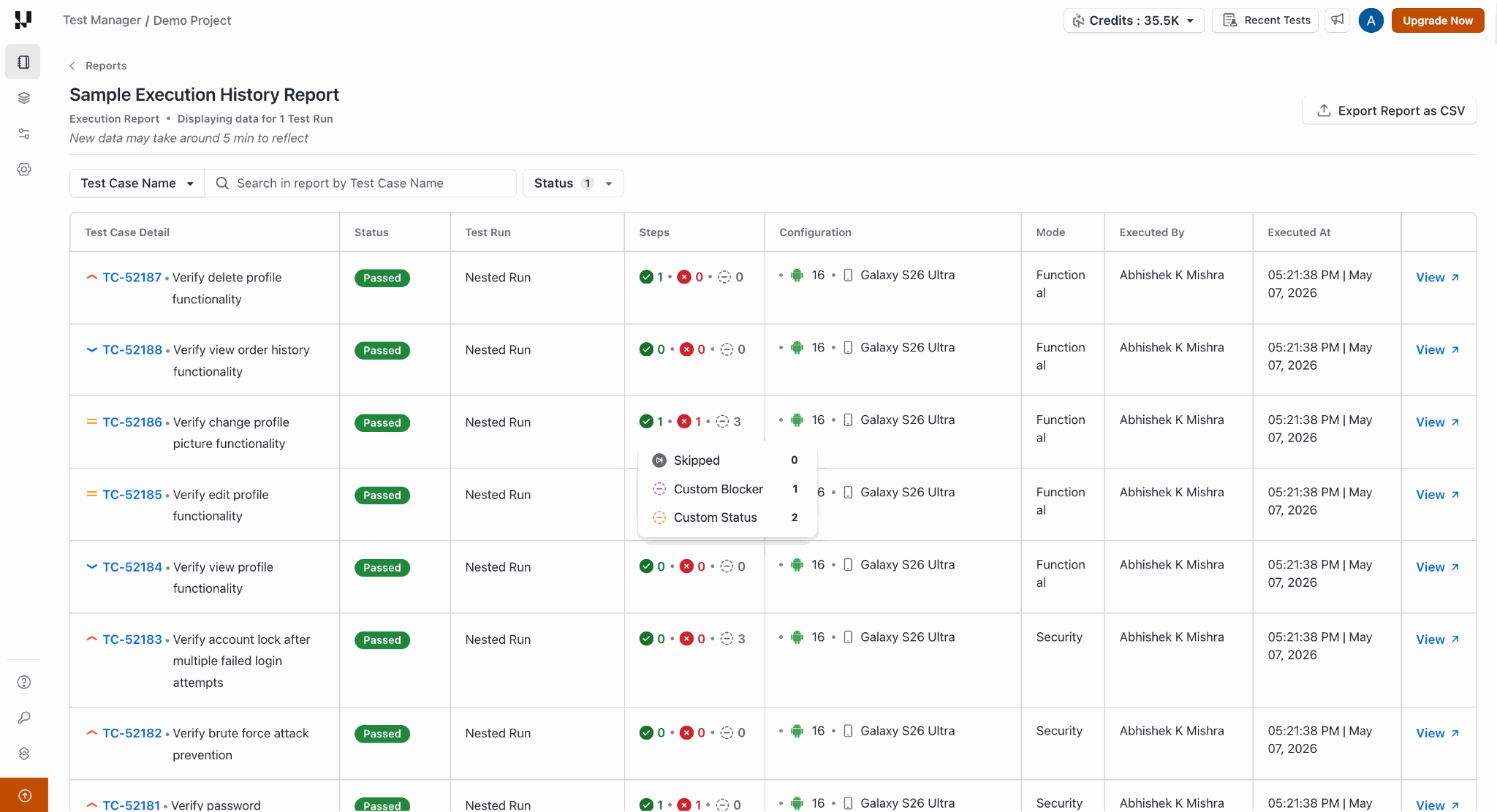Open test case TC-52186 link
The image size is (1497, 812).
point(132,422)
